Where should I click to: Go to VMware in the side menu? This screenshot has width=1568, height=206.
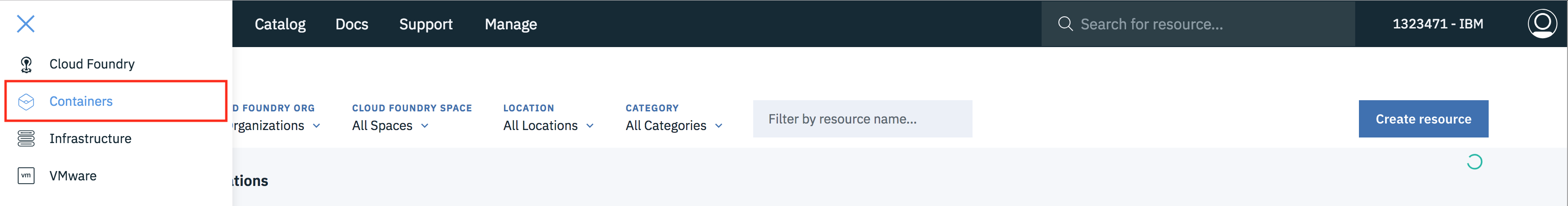(73, 176)
